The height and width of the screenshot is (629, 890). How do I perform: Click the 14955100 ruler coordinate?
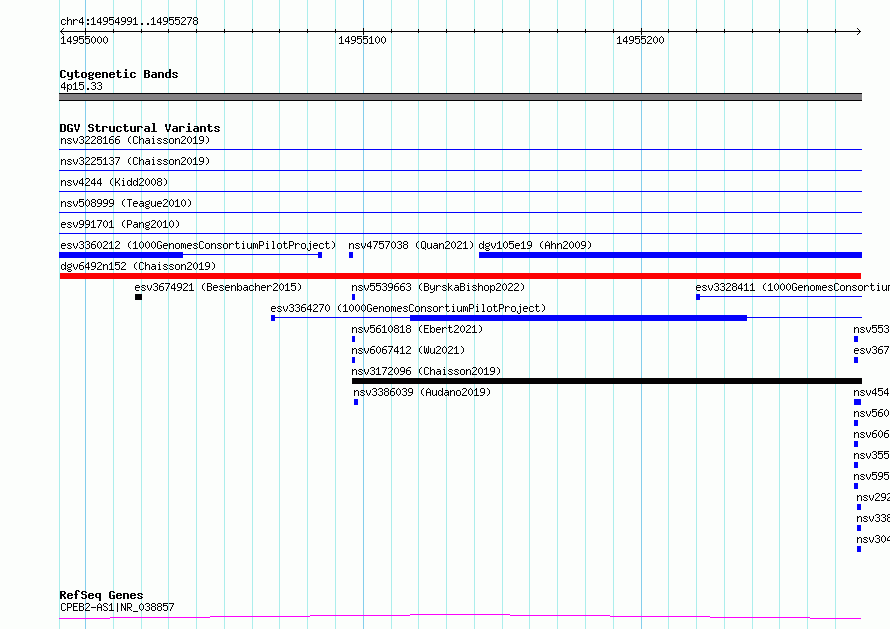[x=362, y=40]
